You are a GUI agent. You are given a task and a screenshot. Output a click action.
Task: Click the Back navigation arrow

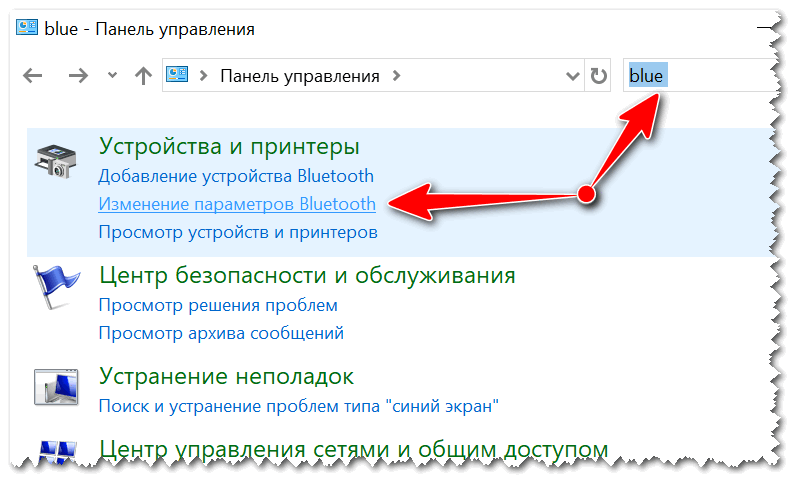coord(33,76)
